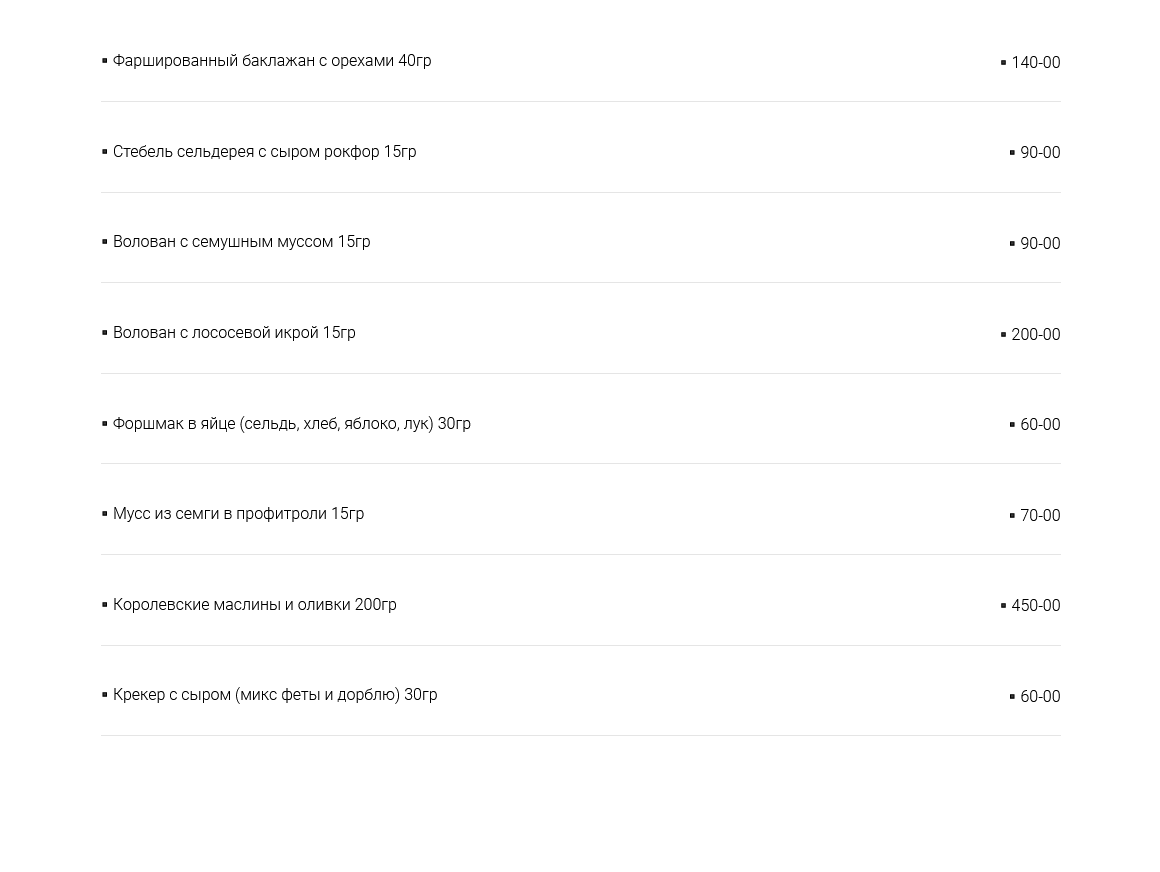Click the bullet marker beside the 450-00 price
Viewport: 1160px width, 872px height.
1003,606
